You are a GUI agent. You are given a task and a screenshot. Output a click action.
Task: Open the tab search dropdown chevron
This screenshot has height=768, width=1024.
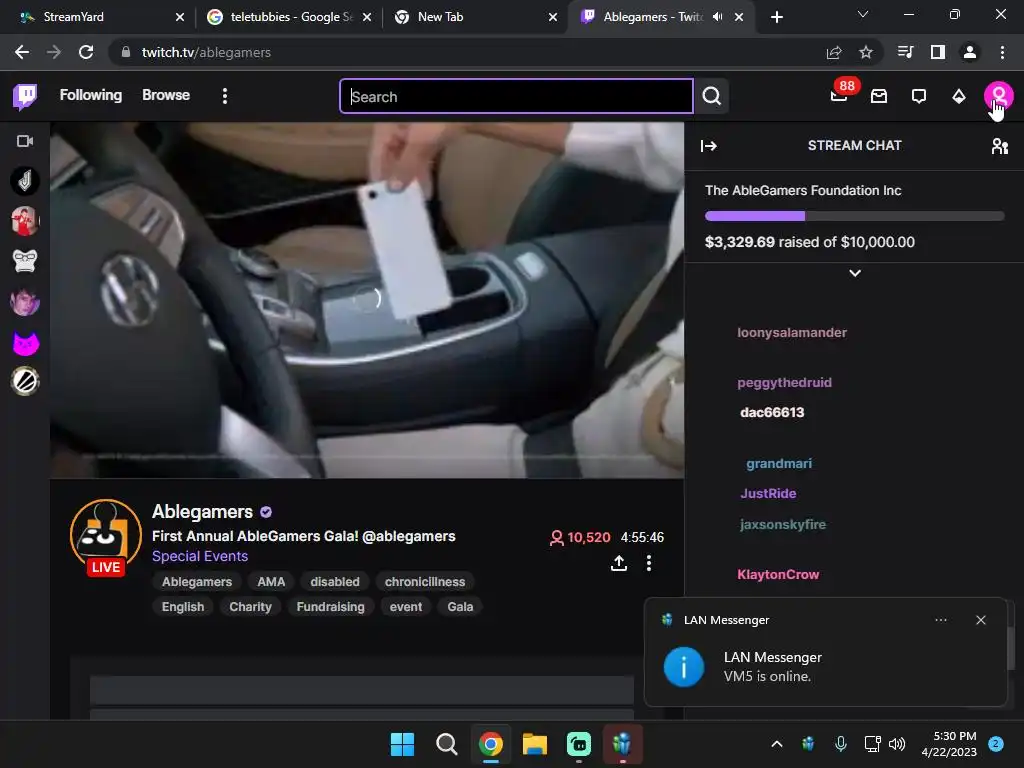863,14
